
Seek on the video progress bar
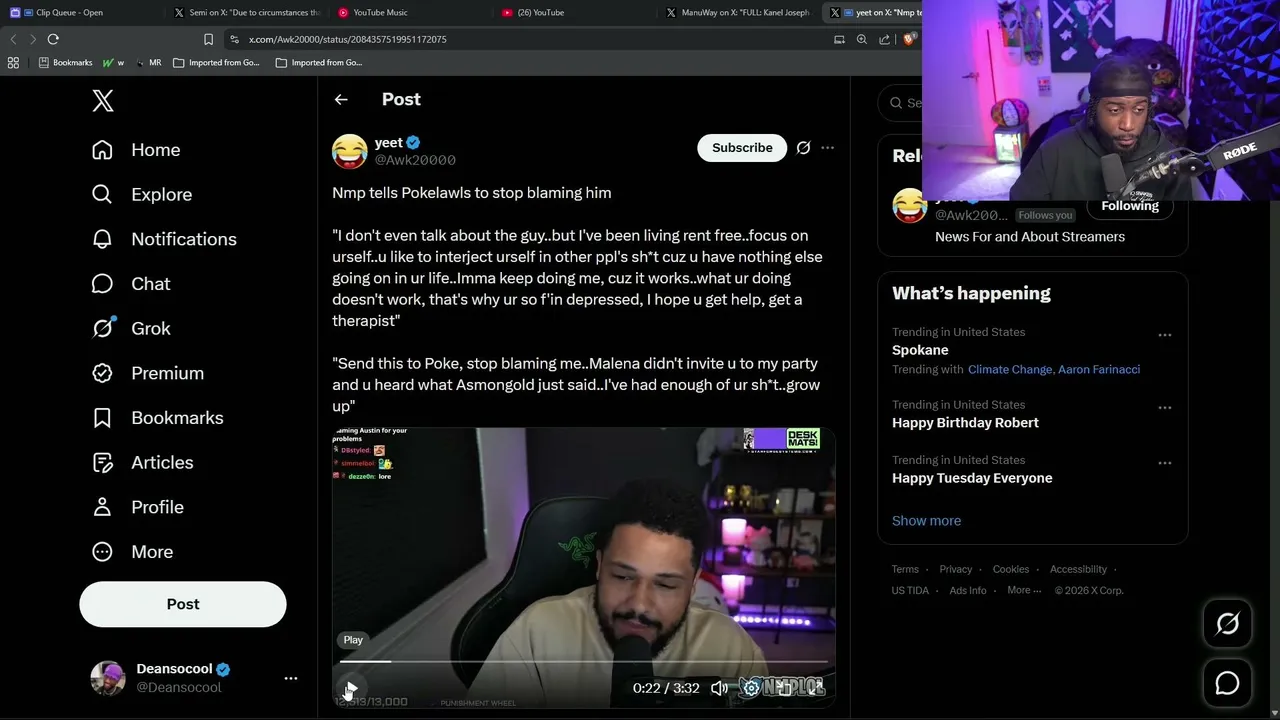pyautogui.click(x=584, y=662)
